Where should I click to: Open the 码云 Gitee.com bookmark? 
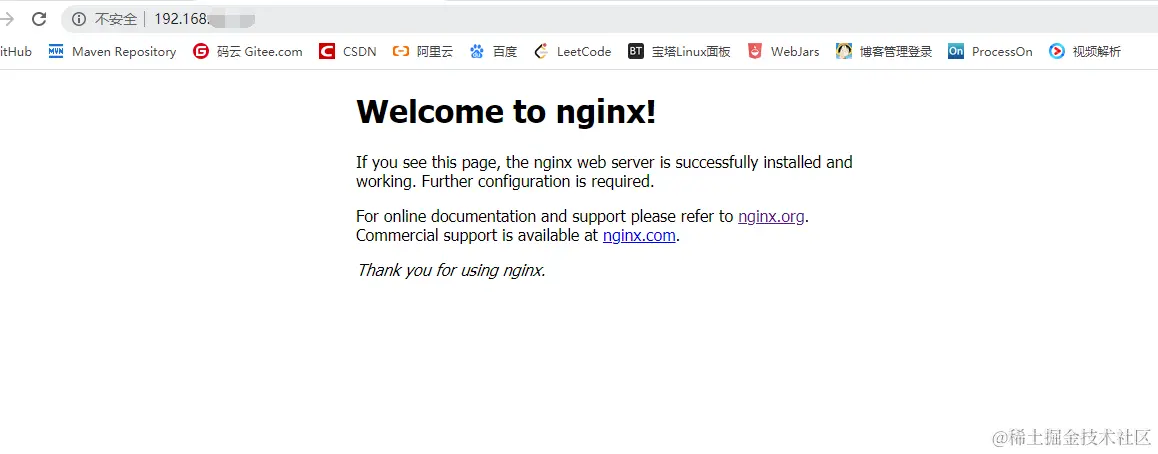click(248, 52)
